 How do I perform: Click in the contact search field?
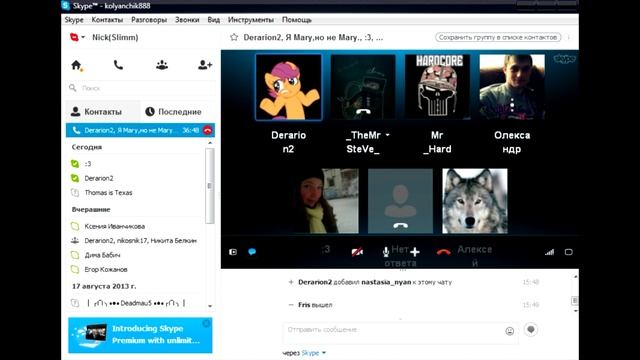click(x=140, y=88)
